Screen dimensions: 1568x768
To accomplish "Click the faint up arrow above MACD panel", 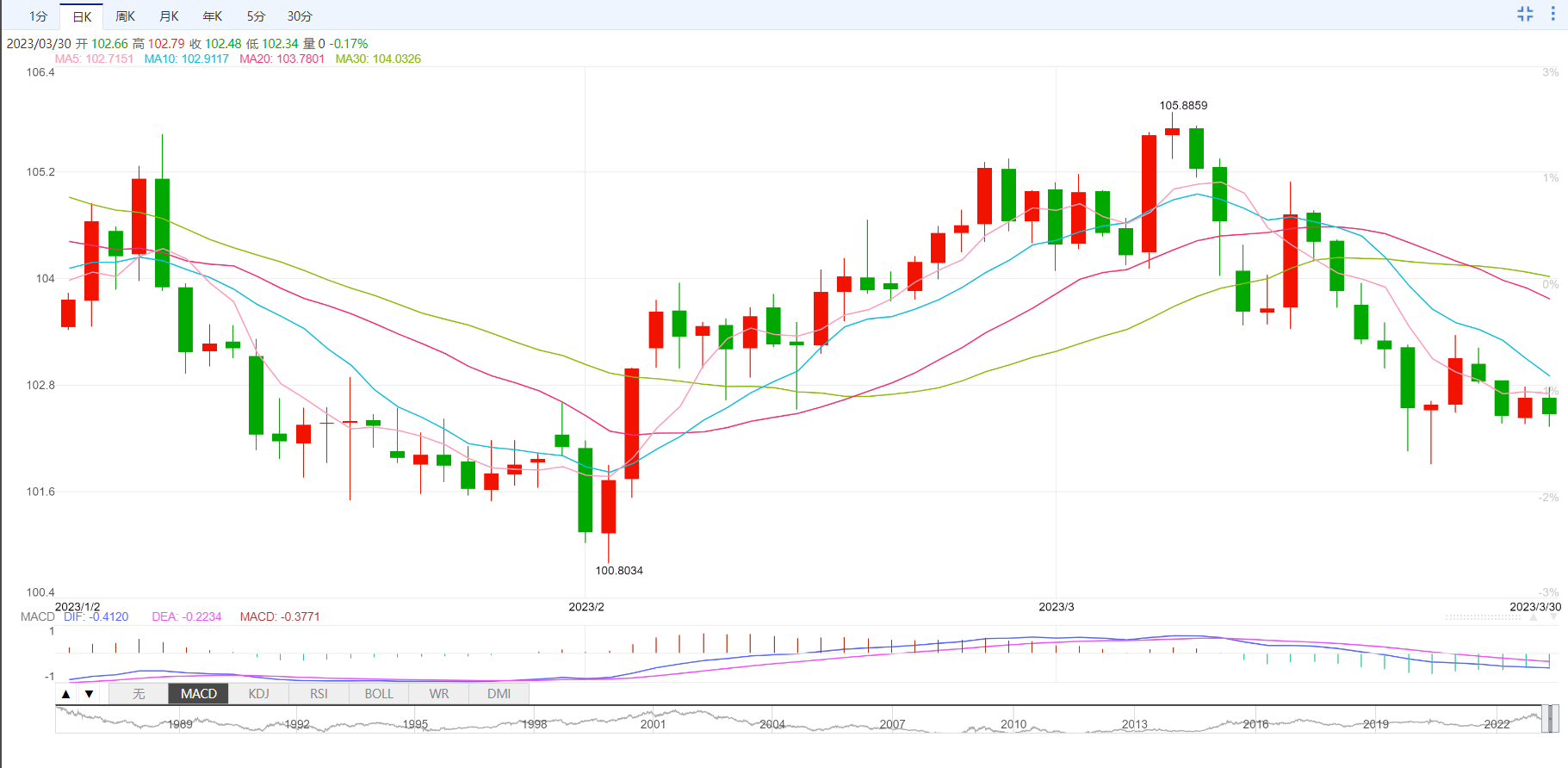I will (1533, 617).
